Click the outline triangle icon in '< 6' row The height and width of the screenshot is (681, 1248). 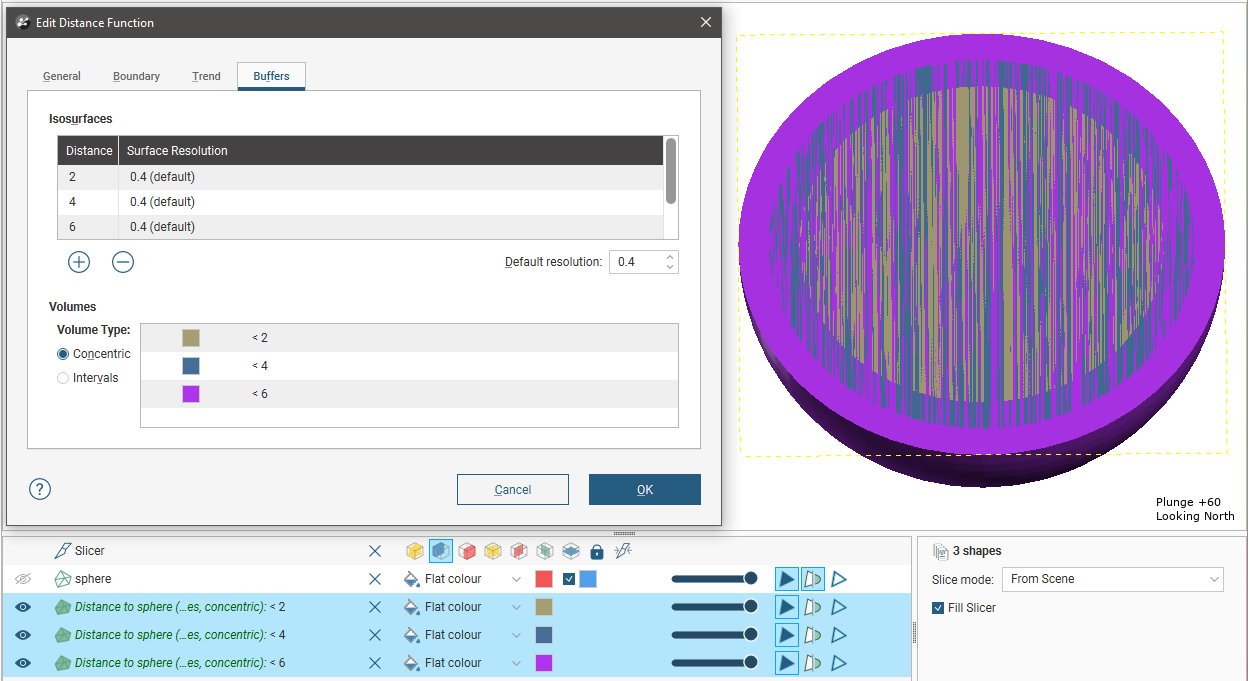coord(839,663)
